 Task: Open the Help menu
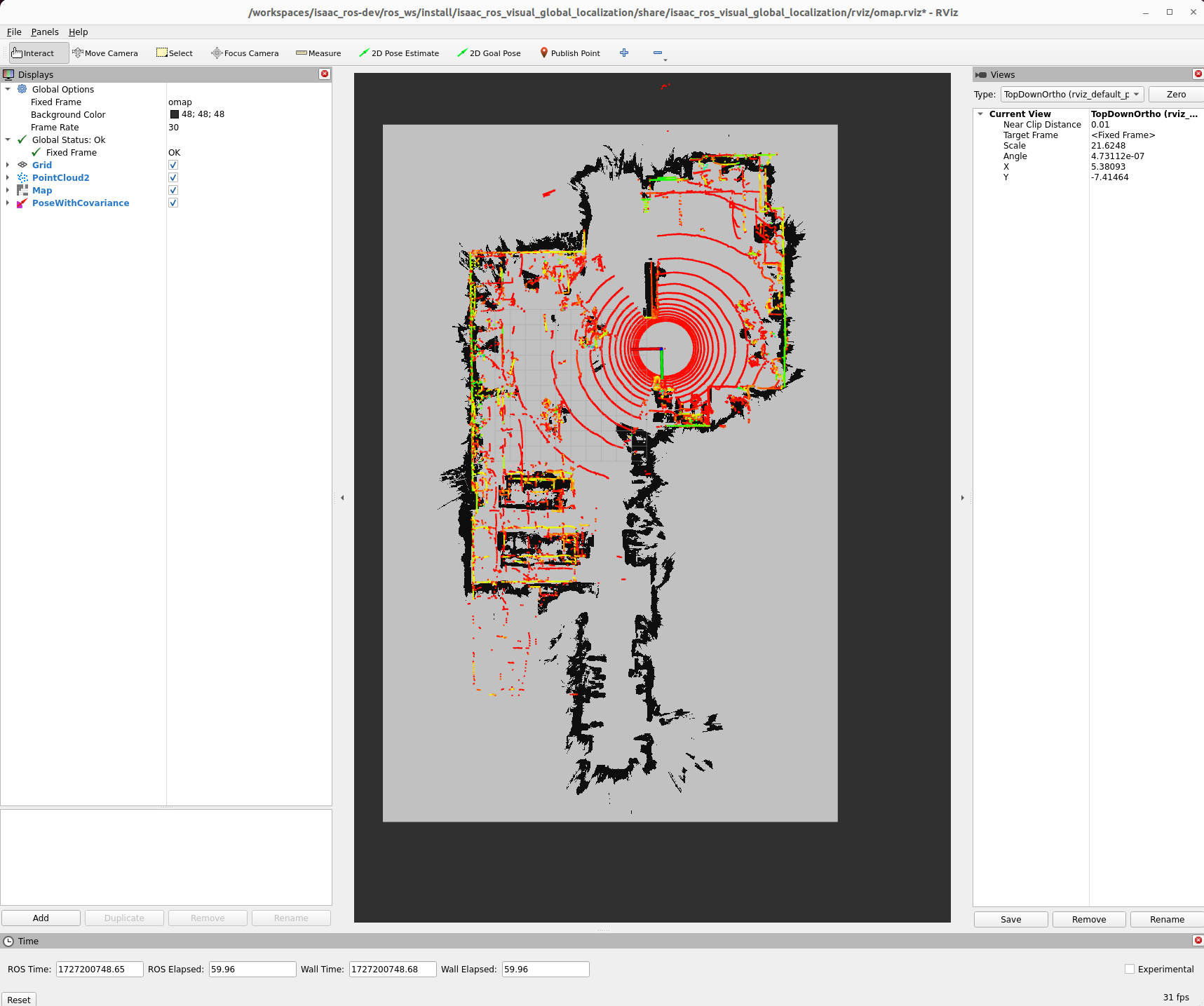click(x=78, y=32)
